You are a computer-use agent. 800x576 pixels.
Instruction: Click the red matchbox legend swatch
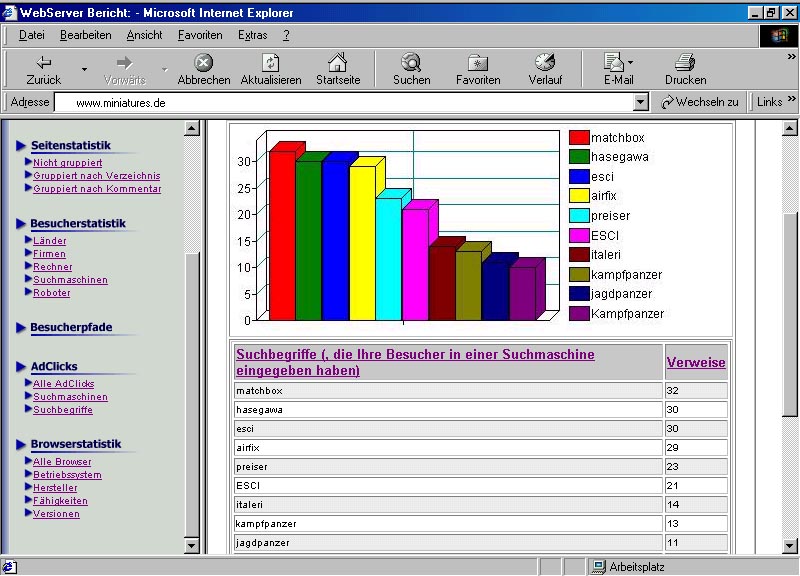click(579, 137)
